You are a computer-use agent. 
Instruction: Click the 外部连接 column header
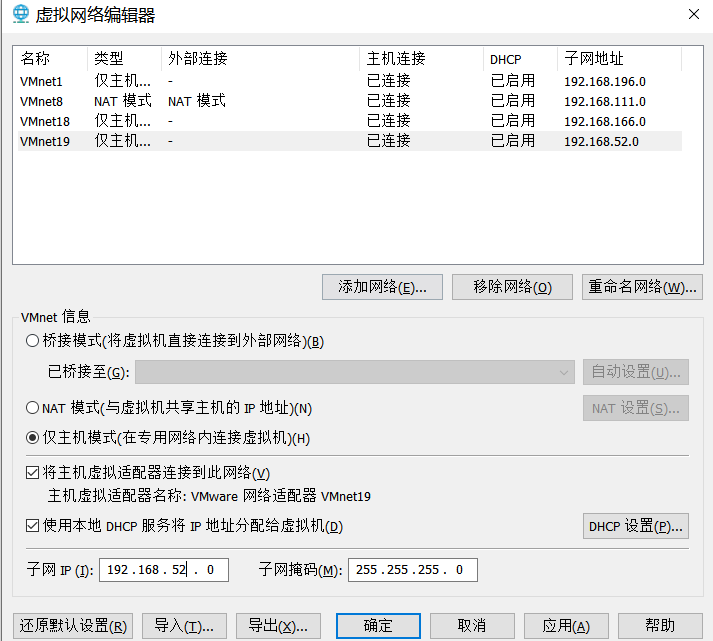tap(261, 59)
